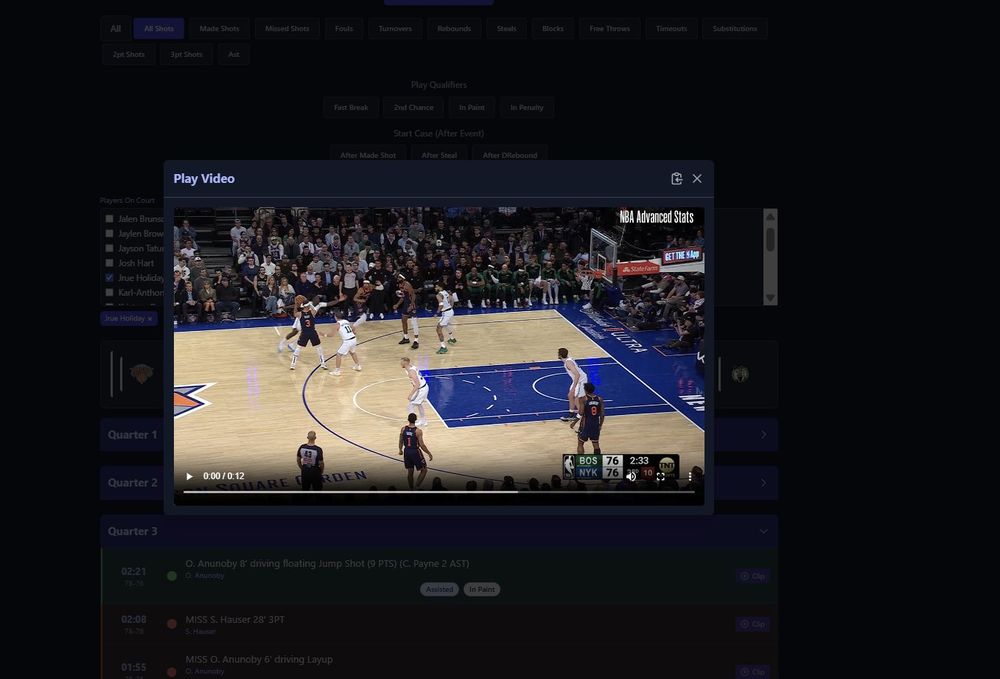Mute the video using the speaker icon
This screenshot has width=1000, height=679.
[x=631, y=476]
